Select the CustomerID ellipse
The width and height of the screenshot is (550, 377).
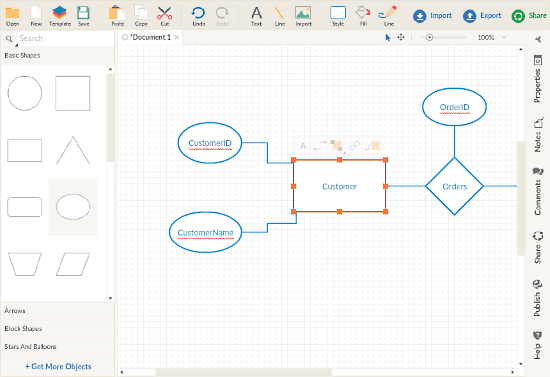(x=210, y=143)
